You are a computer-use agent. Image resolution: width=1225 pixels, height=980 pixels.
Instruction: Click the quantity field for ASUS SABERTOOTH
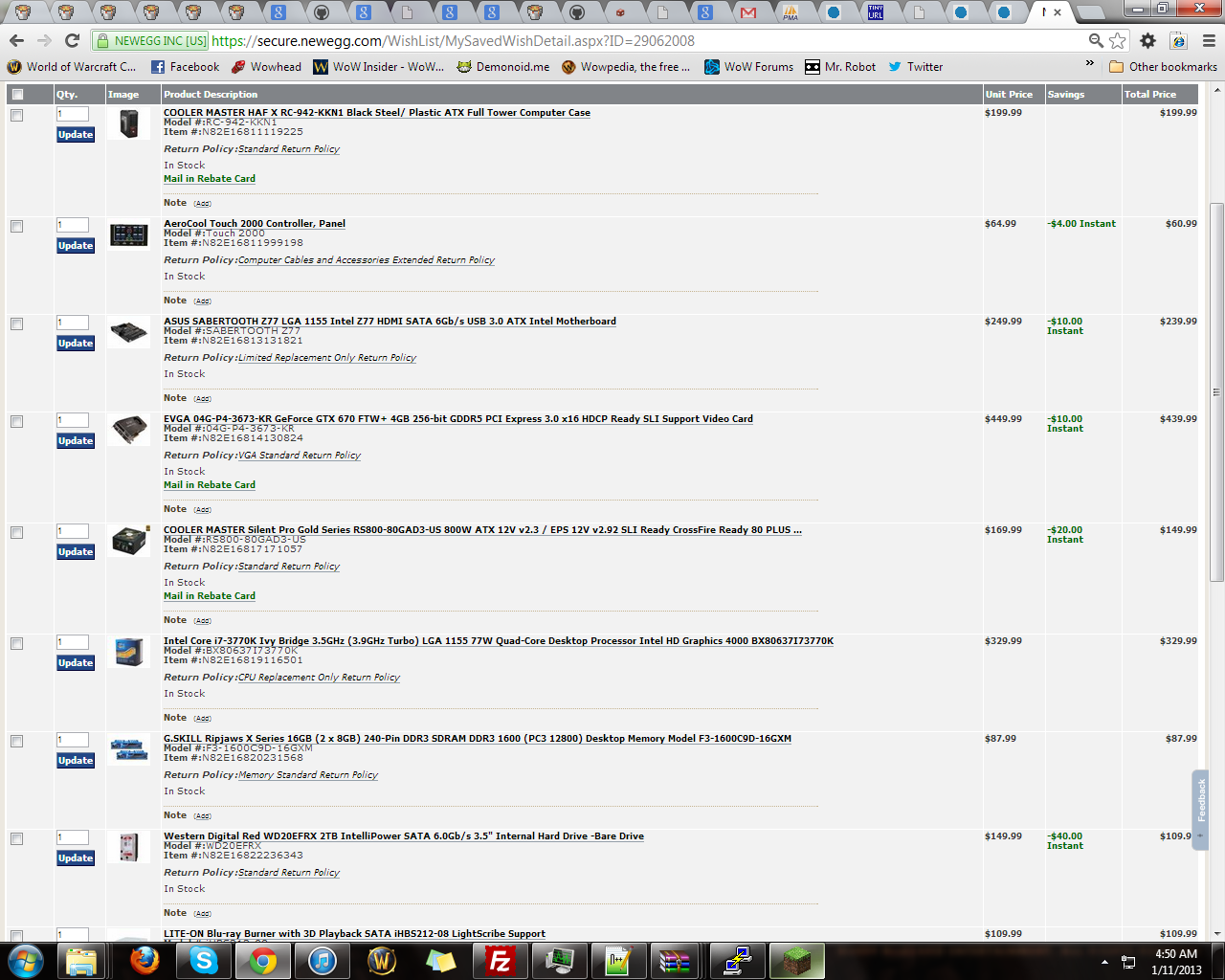[73, 323]
